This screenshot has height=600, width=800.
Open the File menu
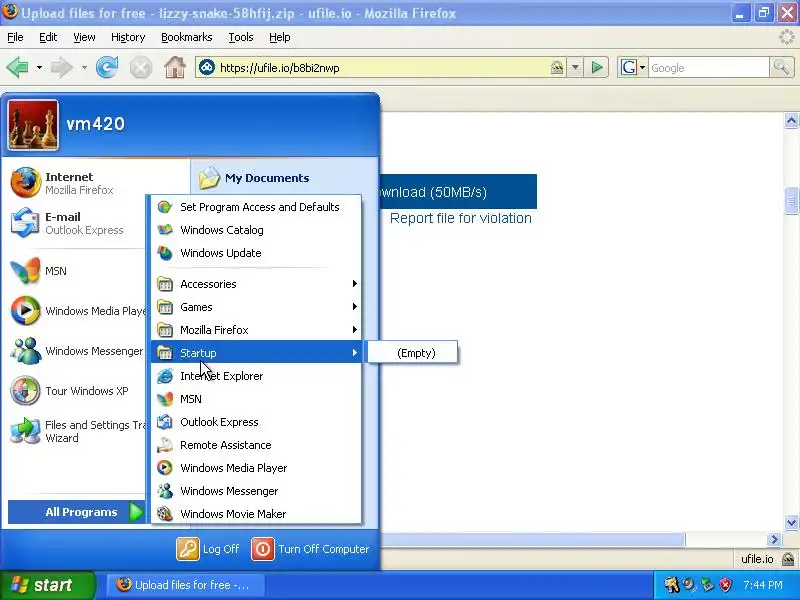pyautogui.click(x=15, y=37)
